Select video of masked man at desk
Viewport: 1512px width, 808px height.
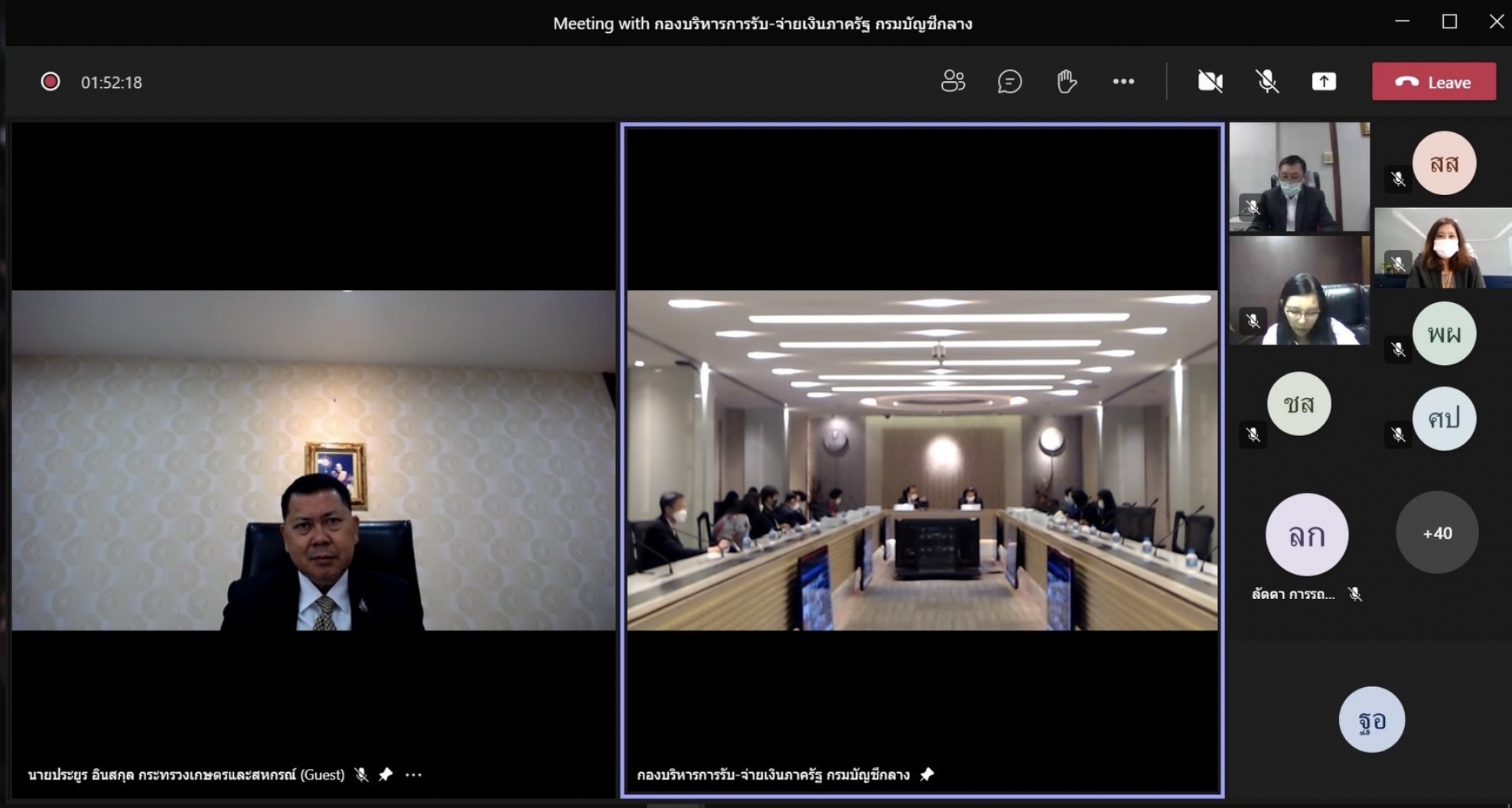[x=1299, y=177]
